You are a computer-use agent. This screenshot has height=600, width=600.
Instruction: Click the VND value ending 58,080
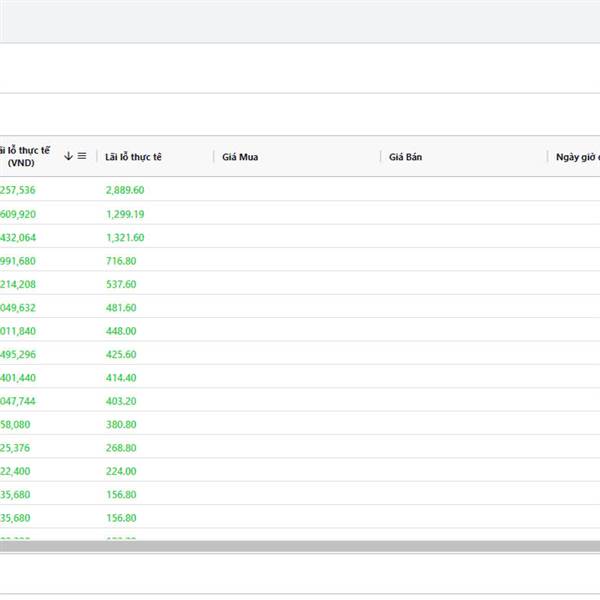tap(15, 424)
